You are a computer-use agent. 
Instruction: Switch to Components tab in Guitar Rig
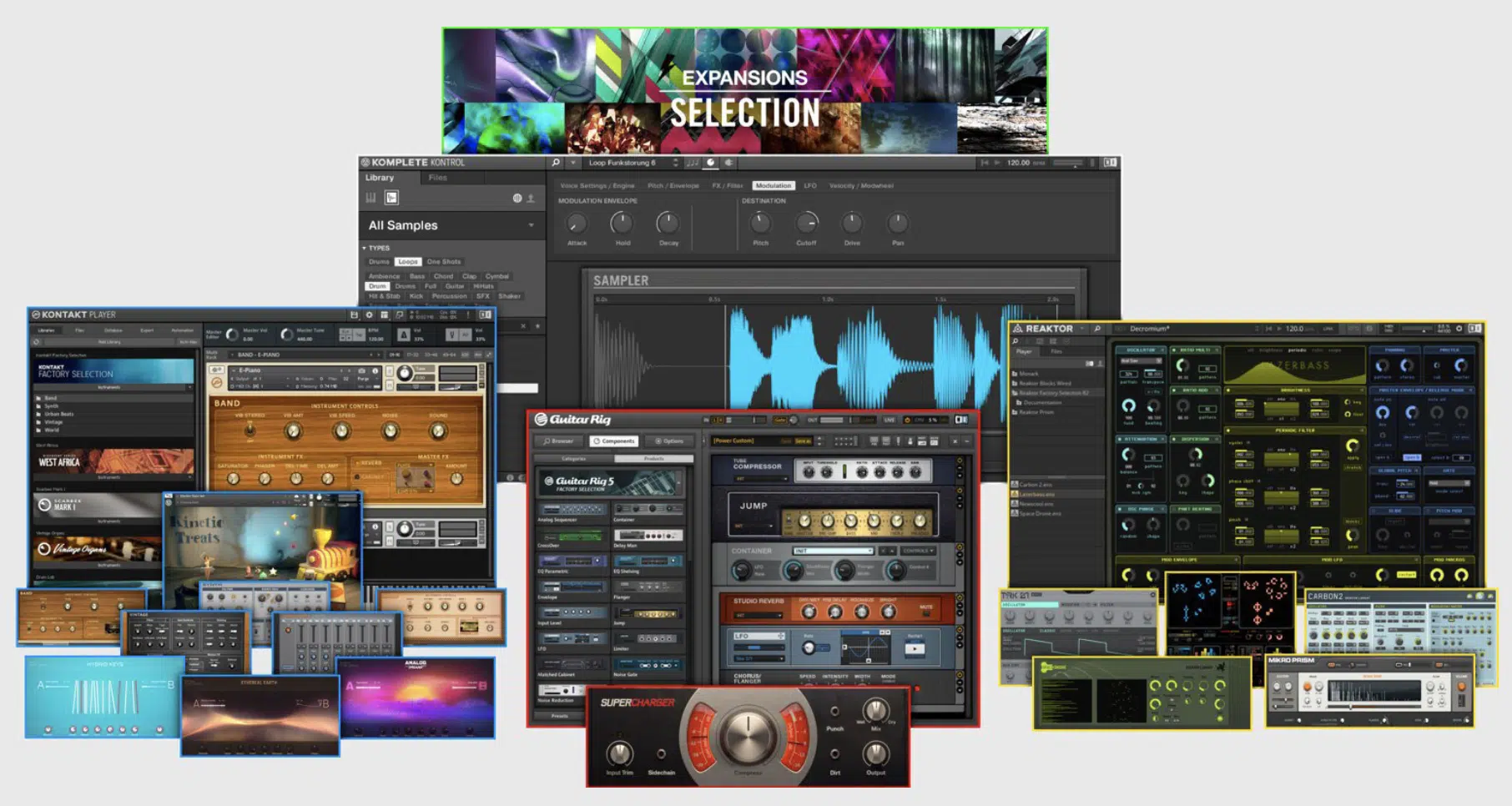[614, 441]
